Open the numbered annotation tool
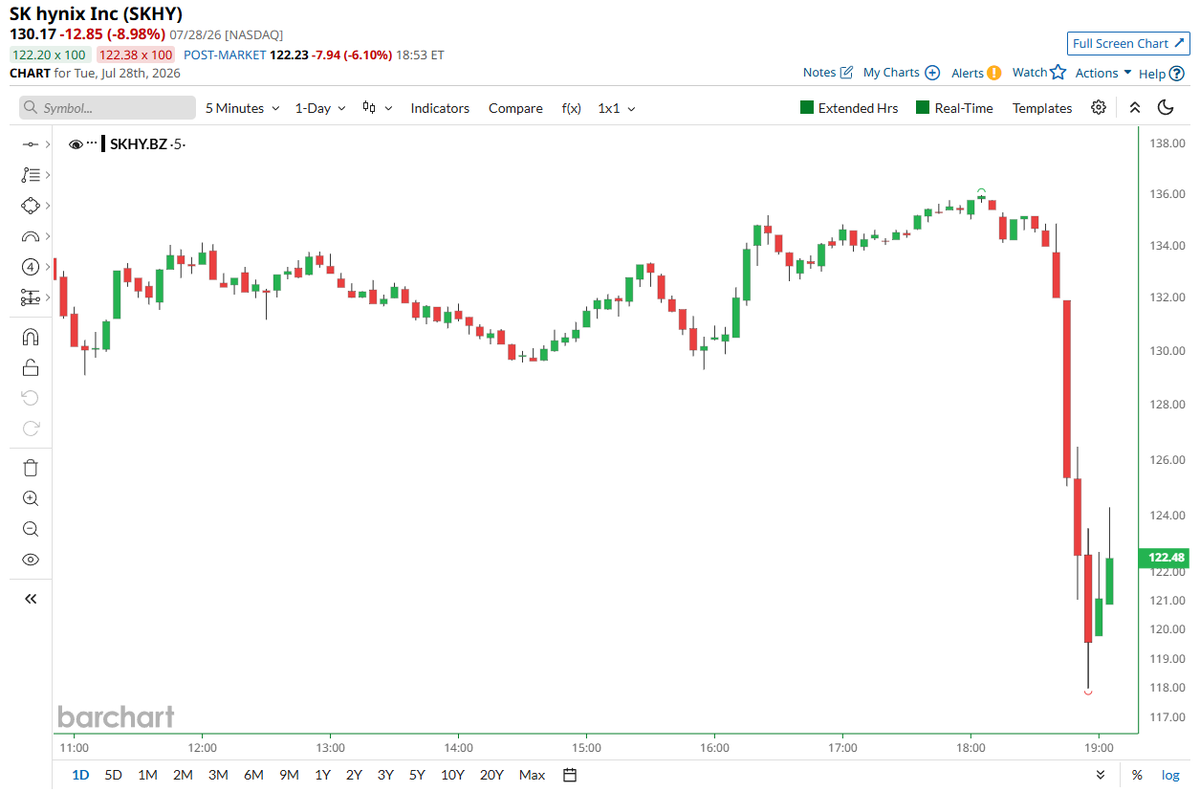The width and height of the screenshot is (1200, 792). tap(30, 267)
